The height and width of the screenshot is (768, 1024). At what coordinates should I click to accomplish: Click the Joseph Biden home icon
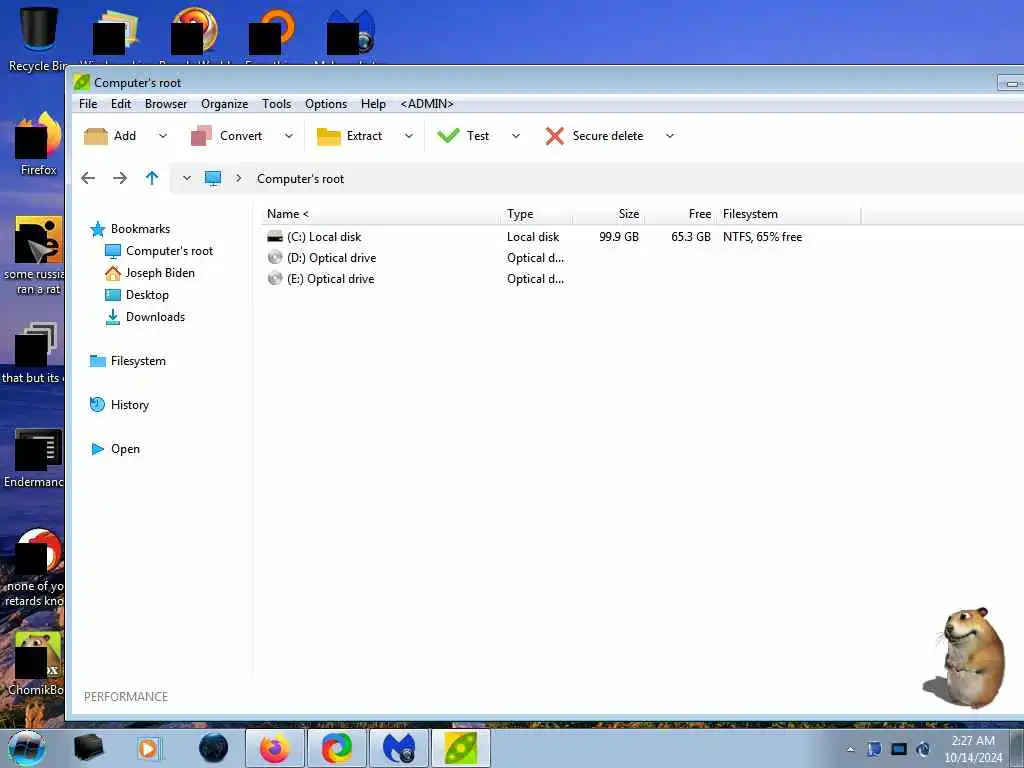point(113,273)
